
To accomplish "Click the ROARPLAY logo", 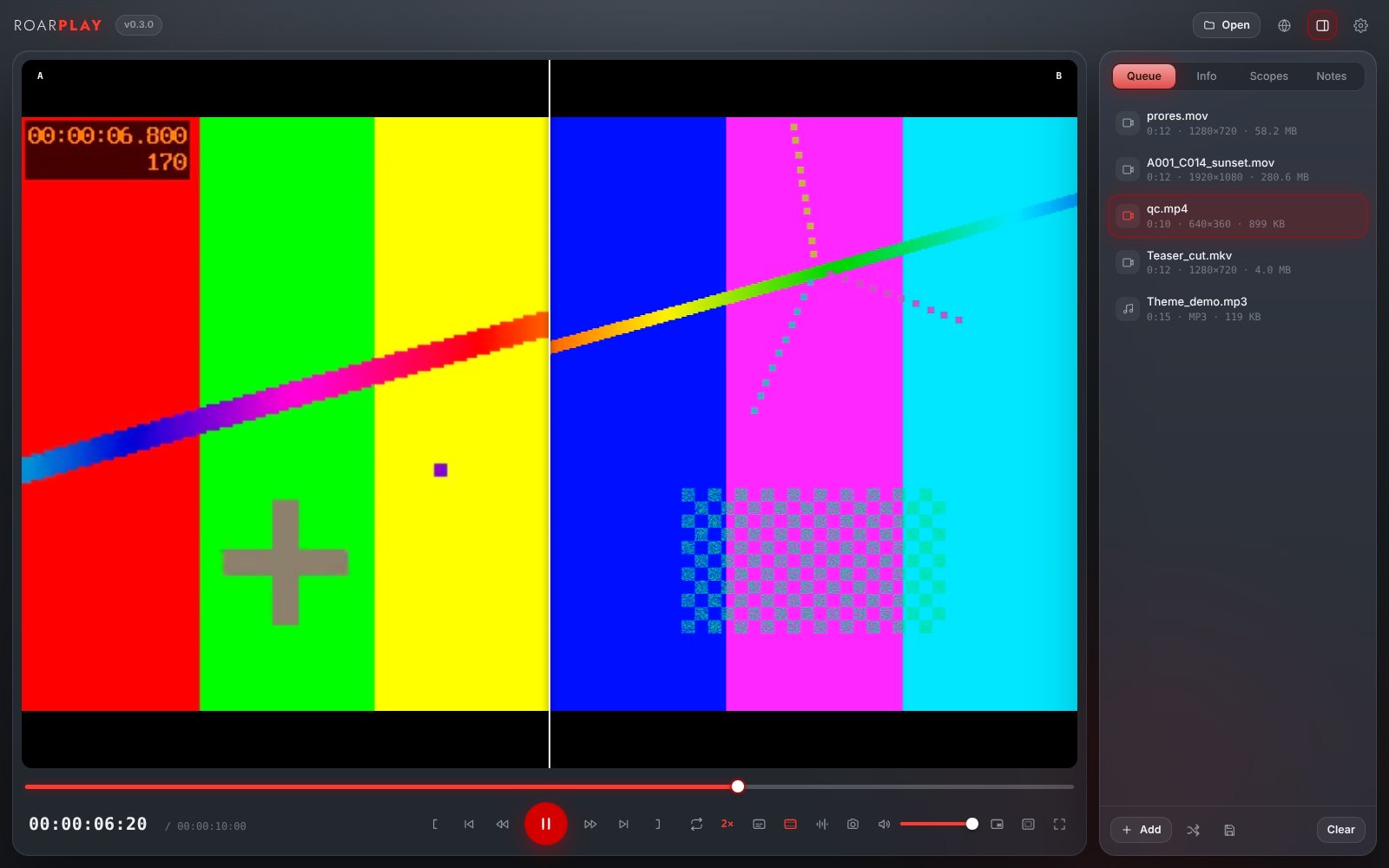I will (58, 25).
